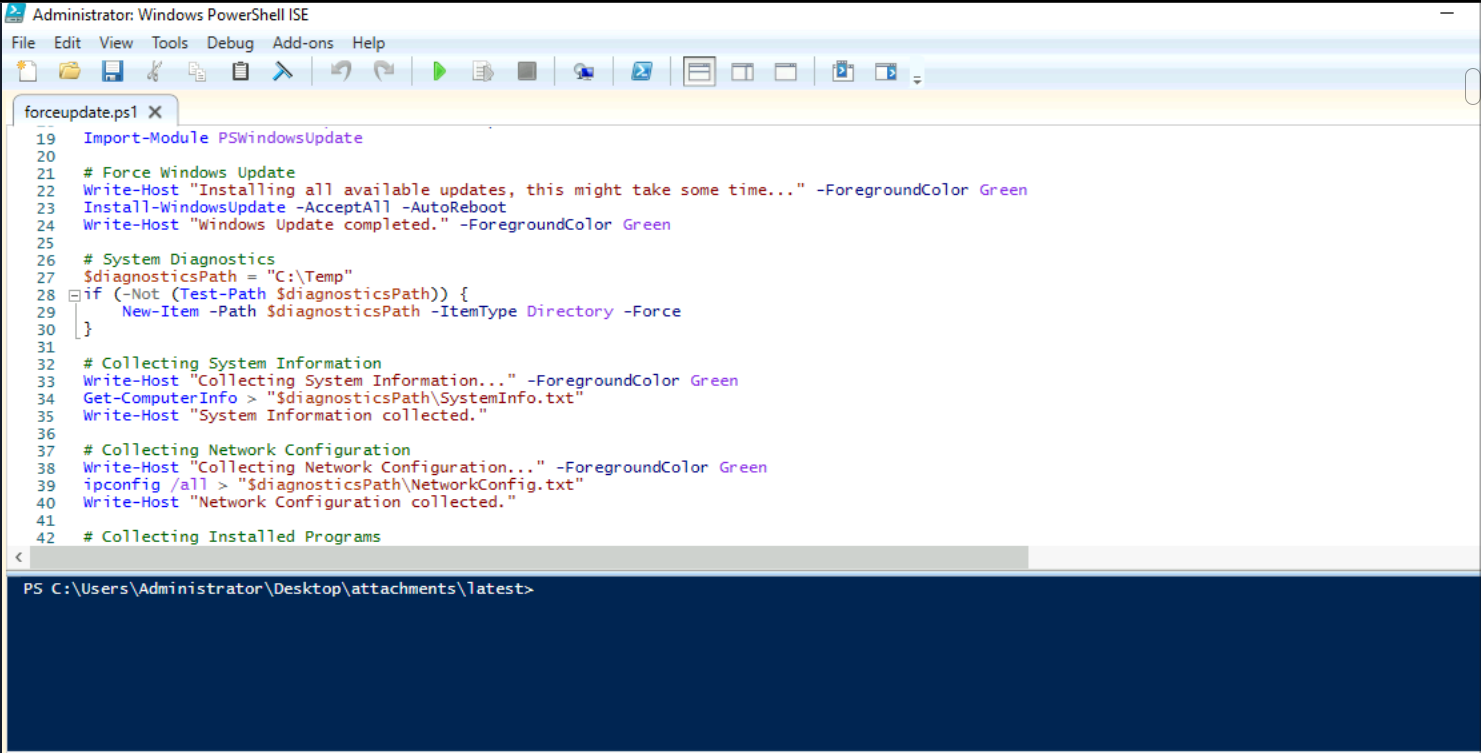Open a new Remote PowerShell tab
The width and height of the screenshot is (1481, 753).
pos(584,71)
